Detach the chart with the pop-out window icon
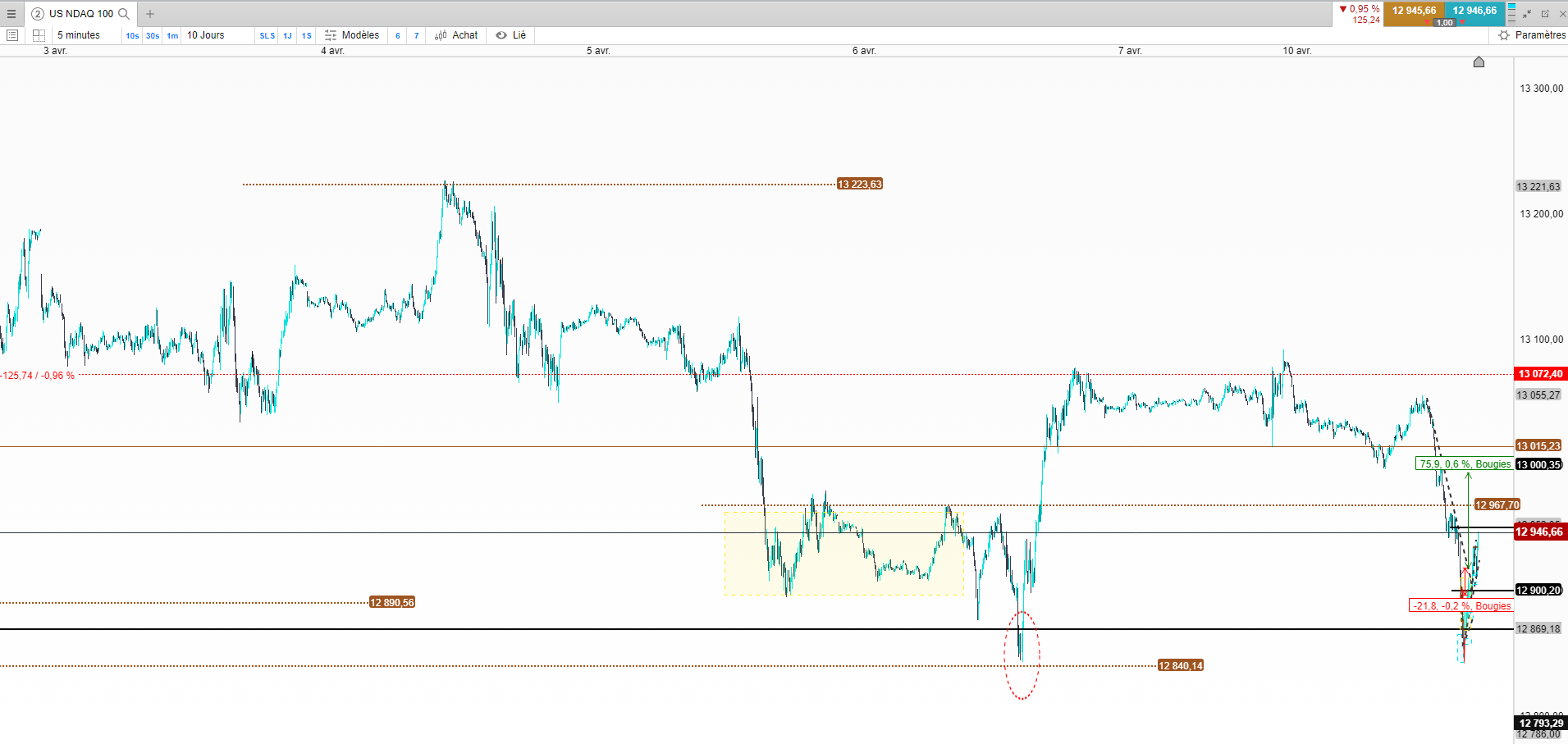 (1545, 14)
